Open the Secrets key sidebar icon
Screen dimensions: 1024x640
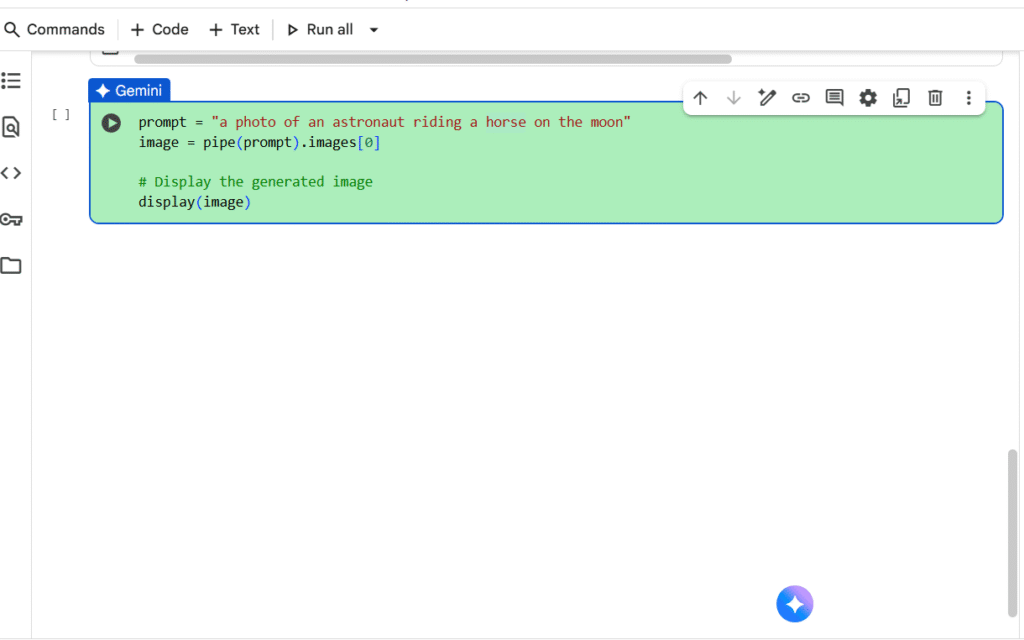[11, 219]
